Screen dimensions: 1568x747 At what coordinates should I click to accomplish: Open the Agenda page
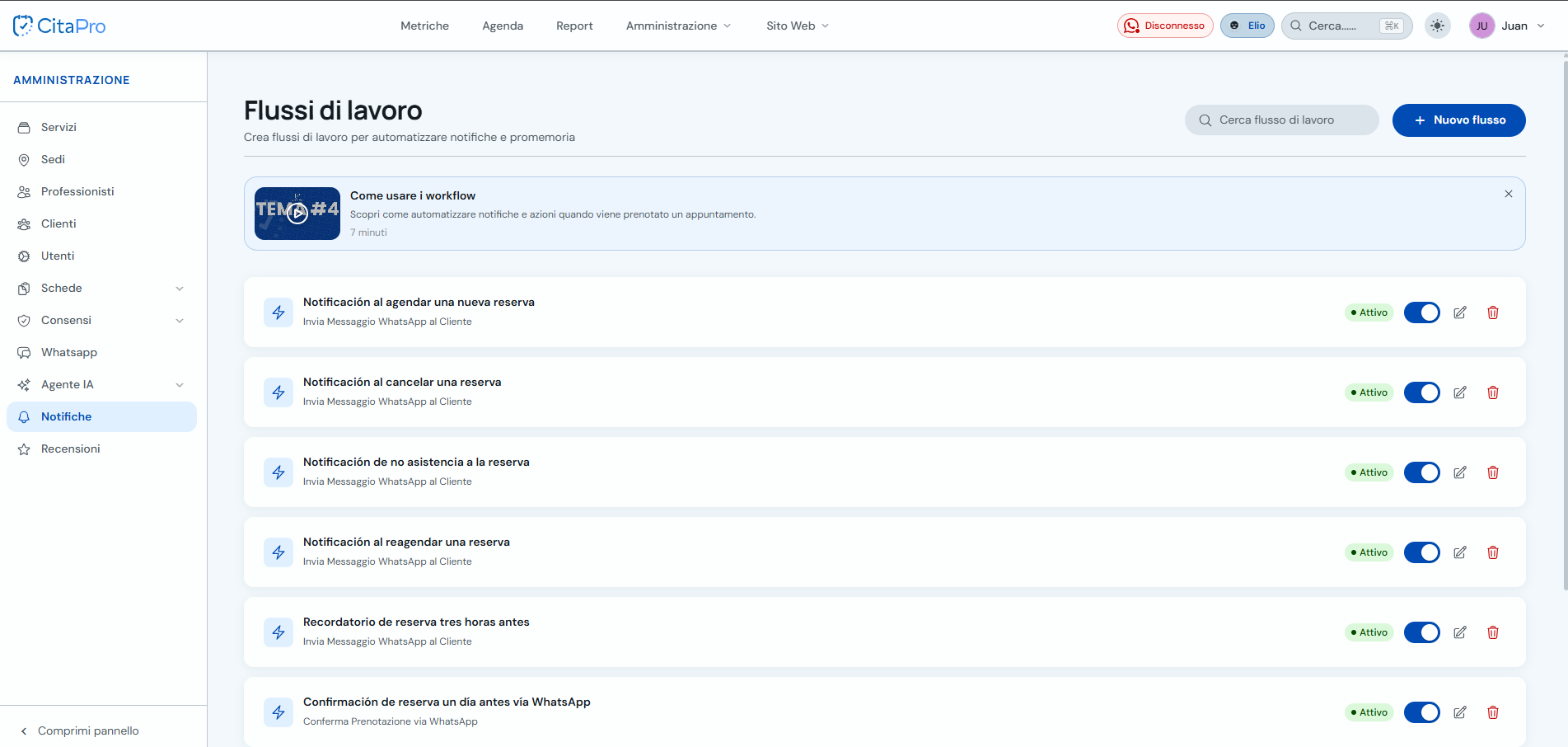(x=503, y=26)
